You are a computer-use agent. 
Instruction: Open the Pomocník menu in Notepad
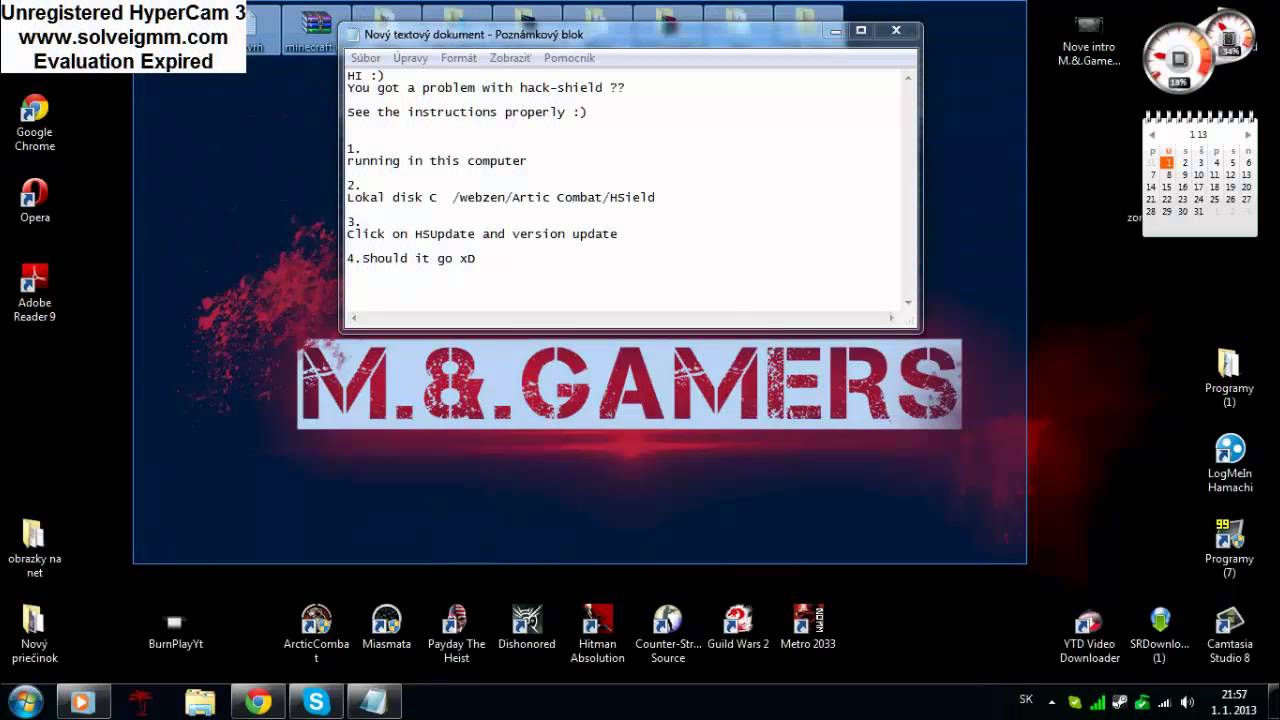pyautogui.click(x=569, y=58)
